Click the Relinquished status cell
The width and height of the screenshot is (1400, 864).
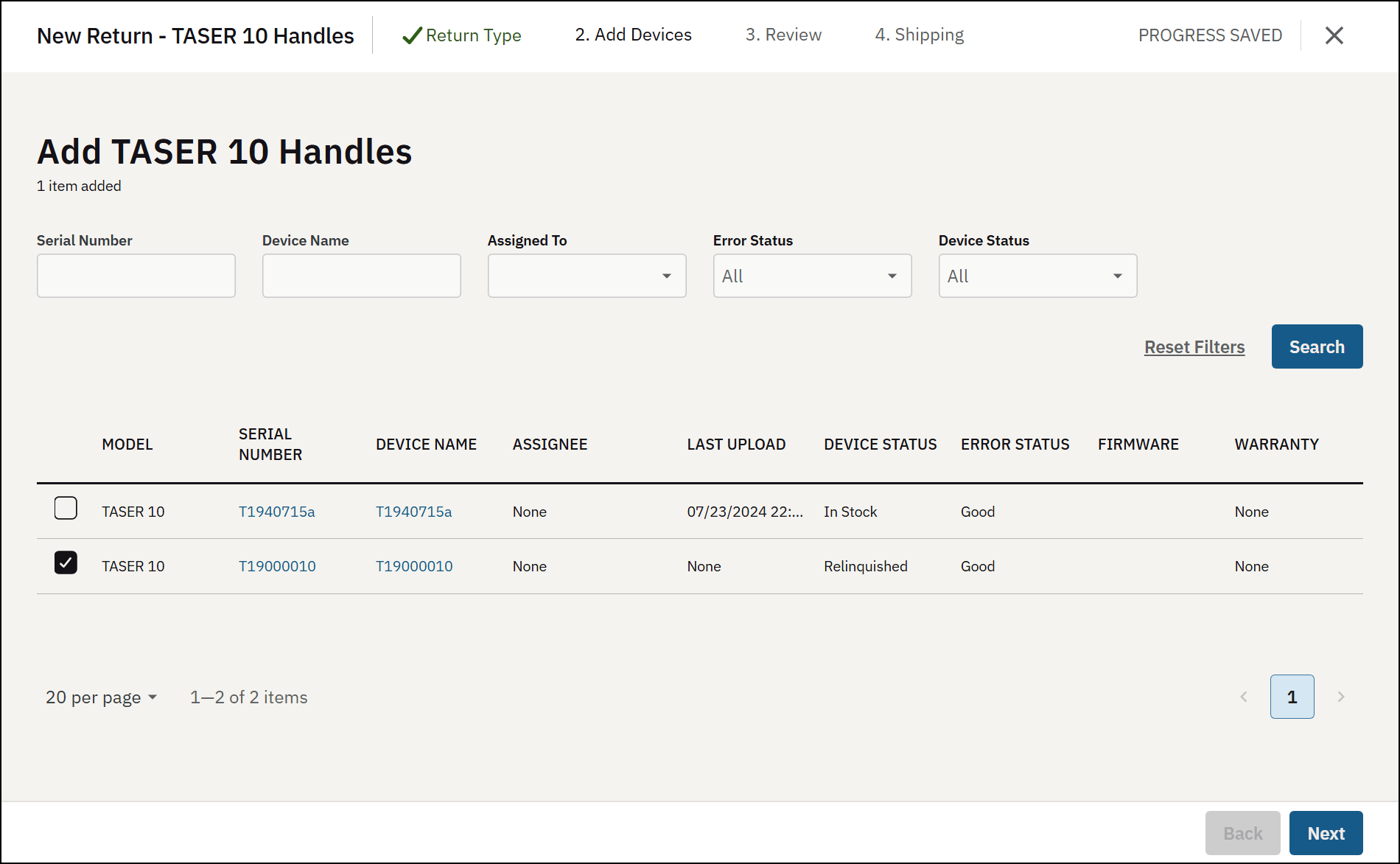[866, 566]
